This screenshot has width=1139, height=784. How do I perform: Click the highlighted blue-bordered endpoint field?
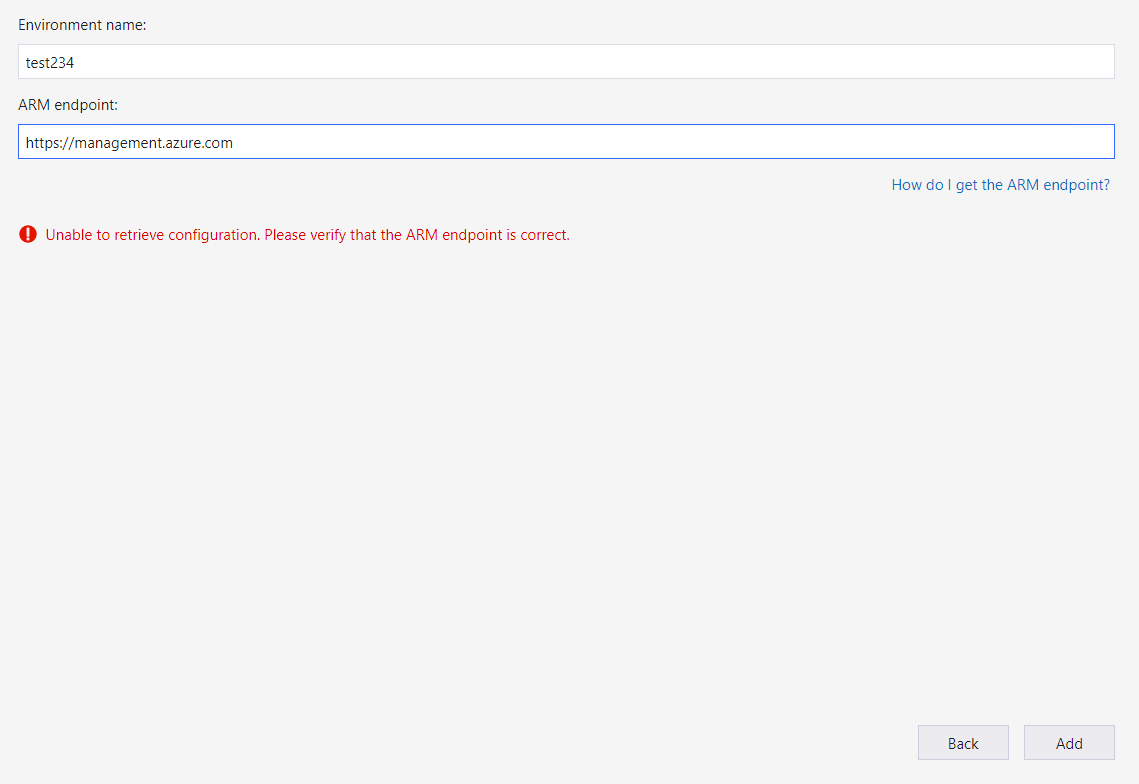click(x=566, y=141)
